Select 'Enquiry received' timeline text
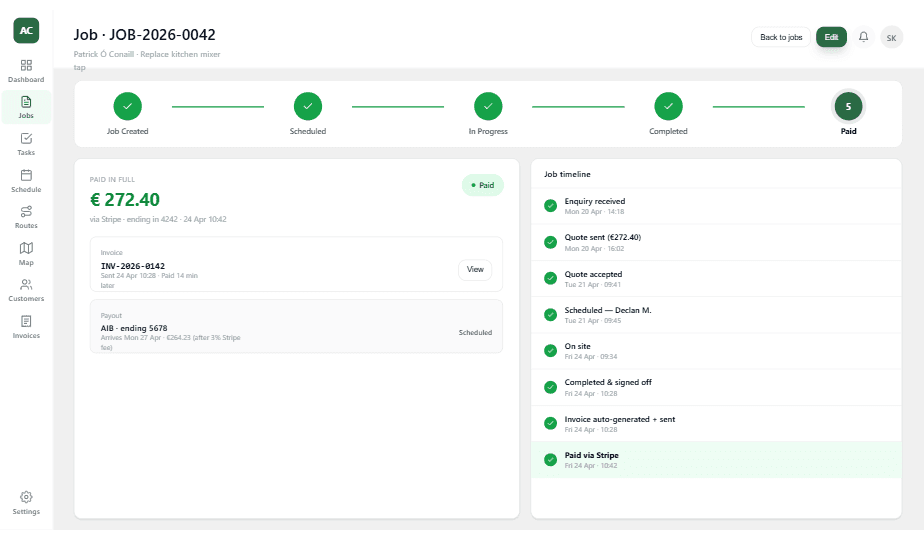924x540 pixels. [595, 201]
